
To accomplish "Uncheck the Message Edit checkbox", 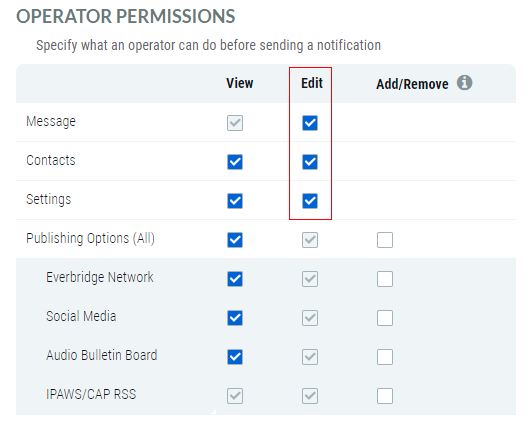I will click(x=310, y=123).
